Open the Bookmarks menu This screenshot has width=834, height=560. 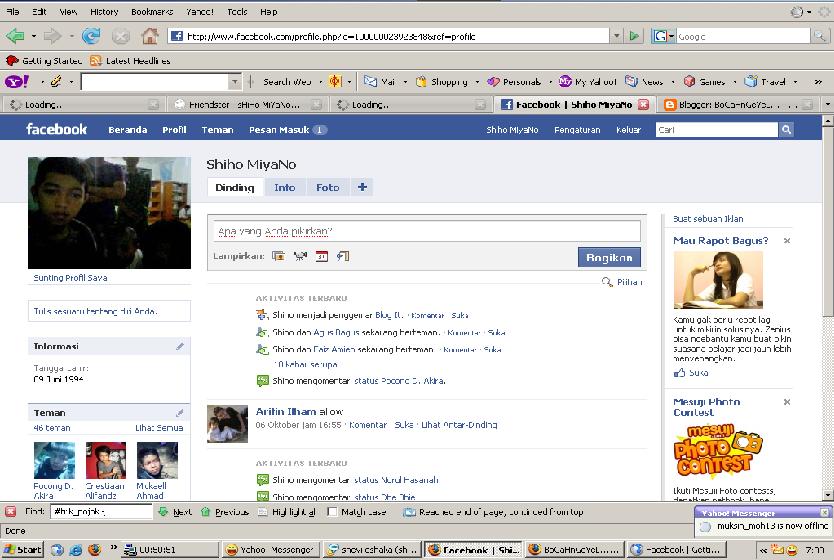point(152,11)
